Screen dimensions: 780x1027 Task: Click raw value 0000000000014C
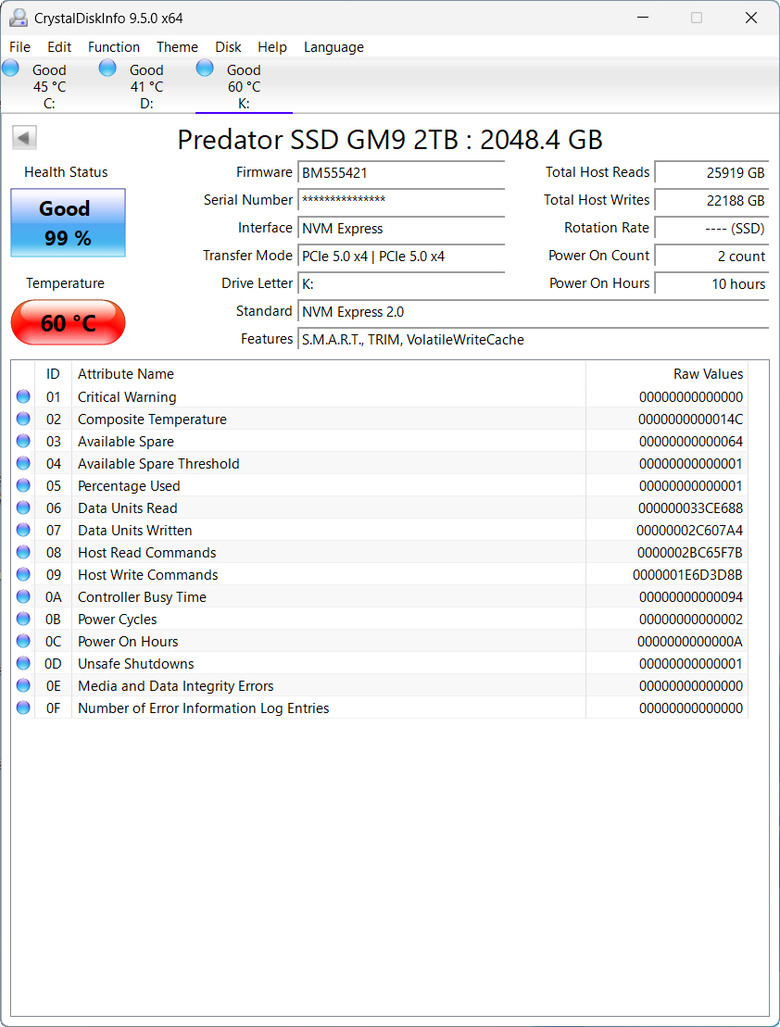click(690, 419)
